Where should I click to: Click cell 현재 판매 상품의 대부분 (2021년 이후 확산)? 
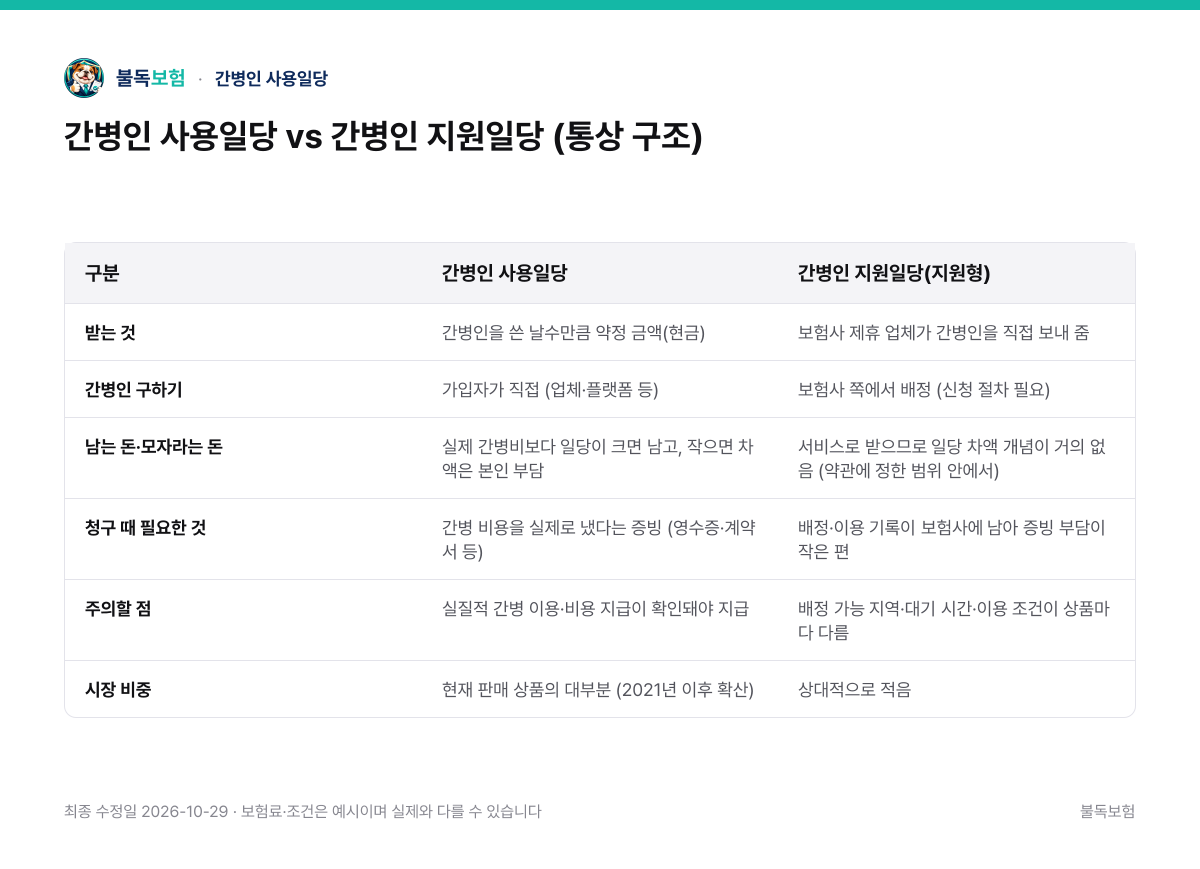coord(598,689)
